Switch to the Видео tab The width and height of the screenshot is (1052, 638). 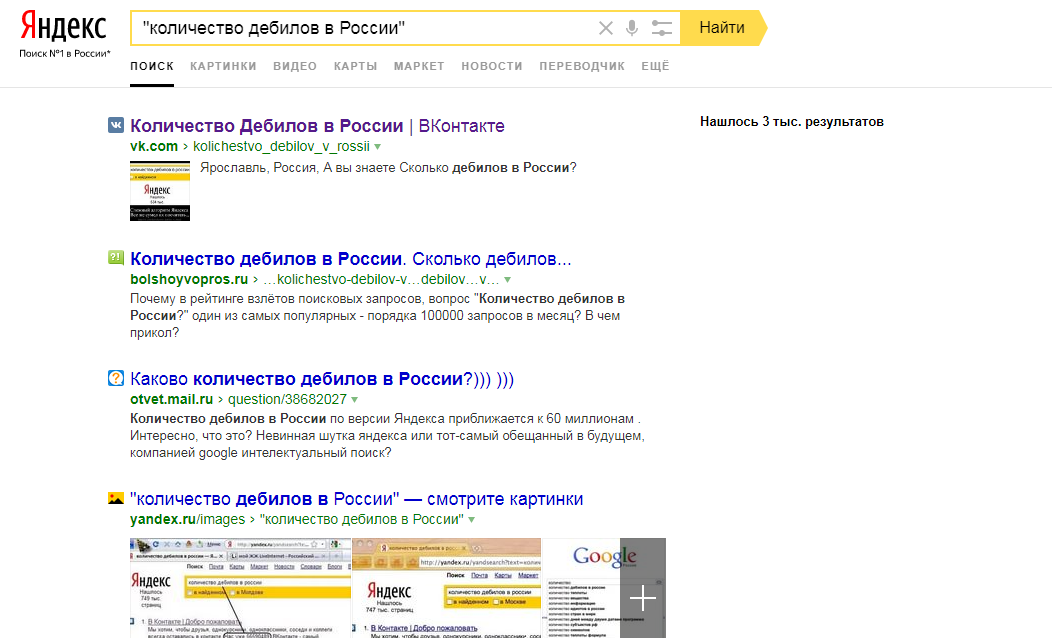click(295, 66)
